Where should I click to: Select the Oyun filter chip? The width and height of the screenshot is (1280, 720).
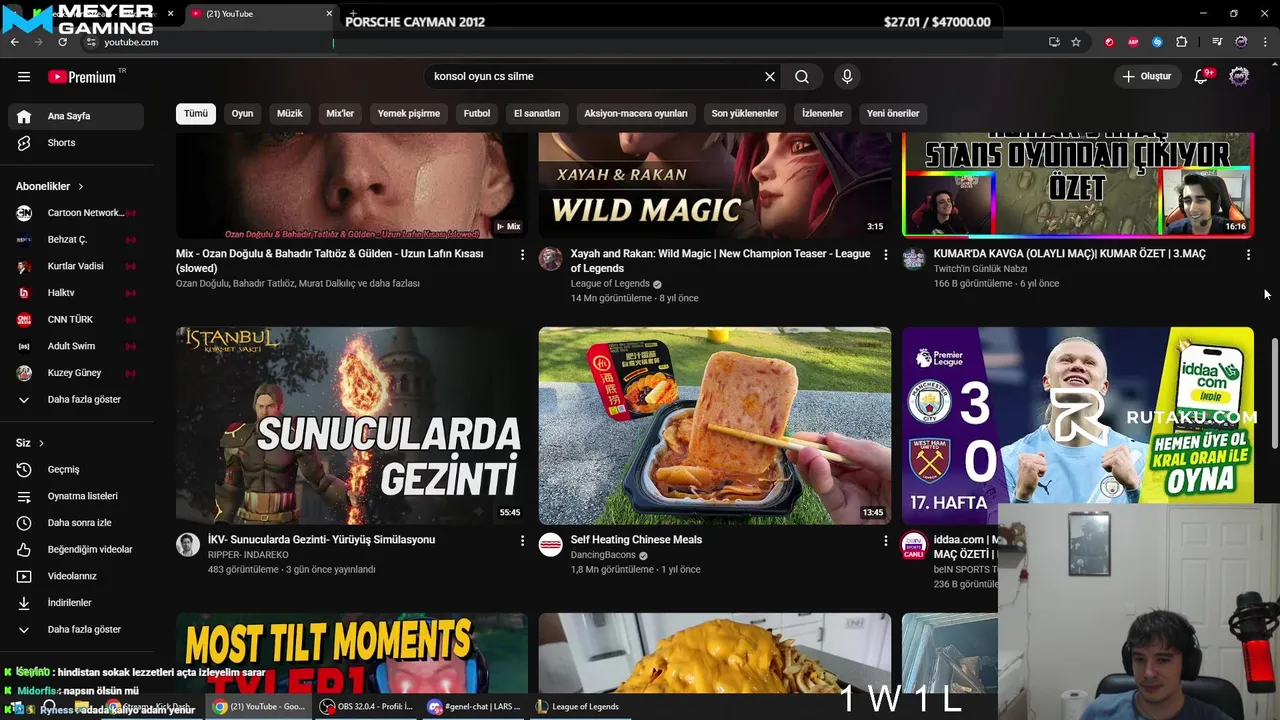pyautogui.click(x=243, y=113)
